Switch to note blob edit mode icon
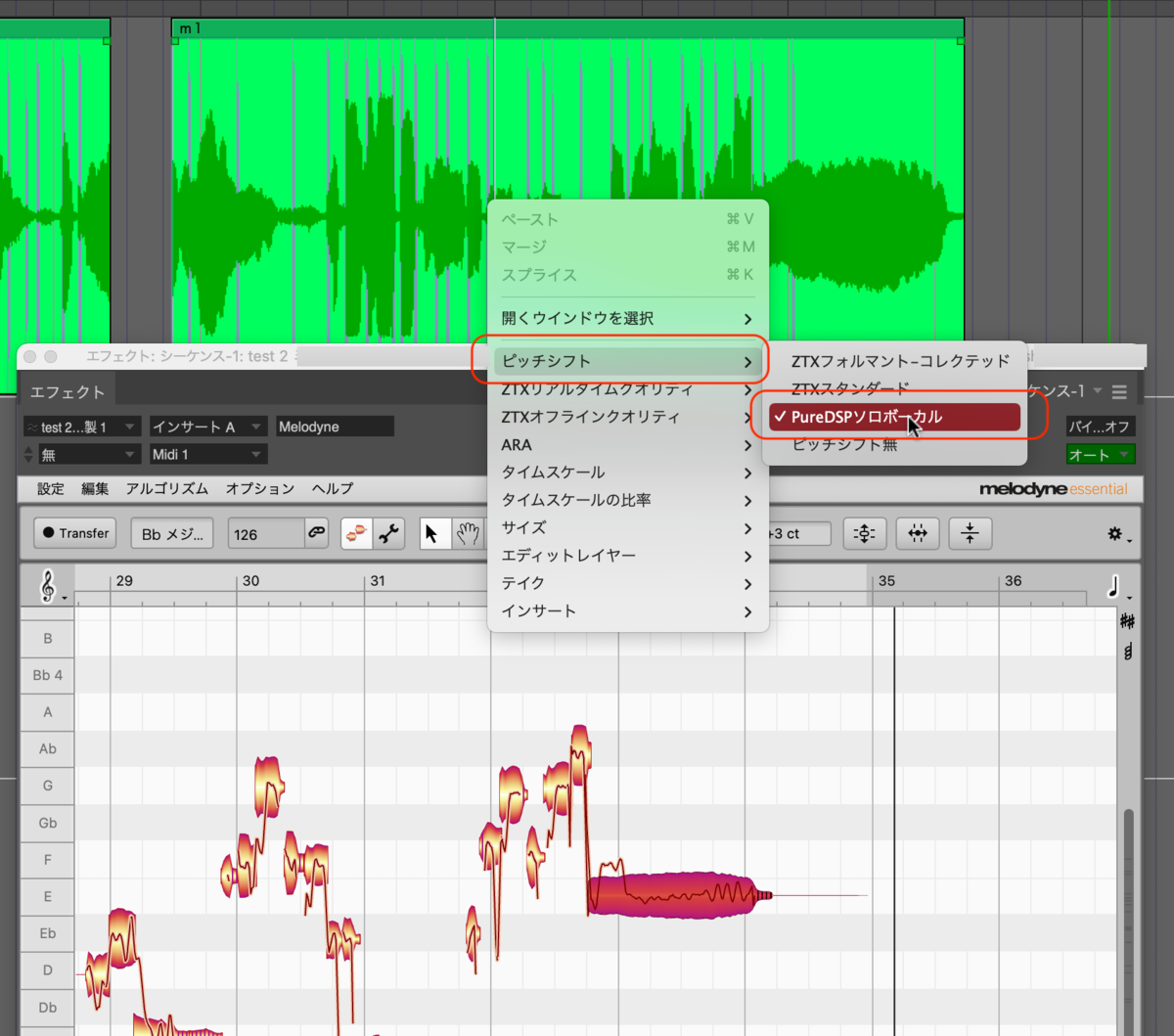The width and height of the screenshot is (1174, 1036). click(357, 533)
